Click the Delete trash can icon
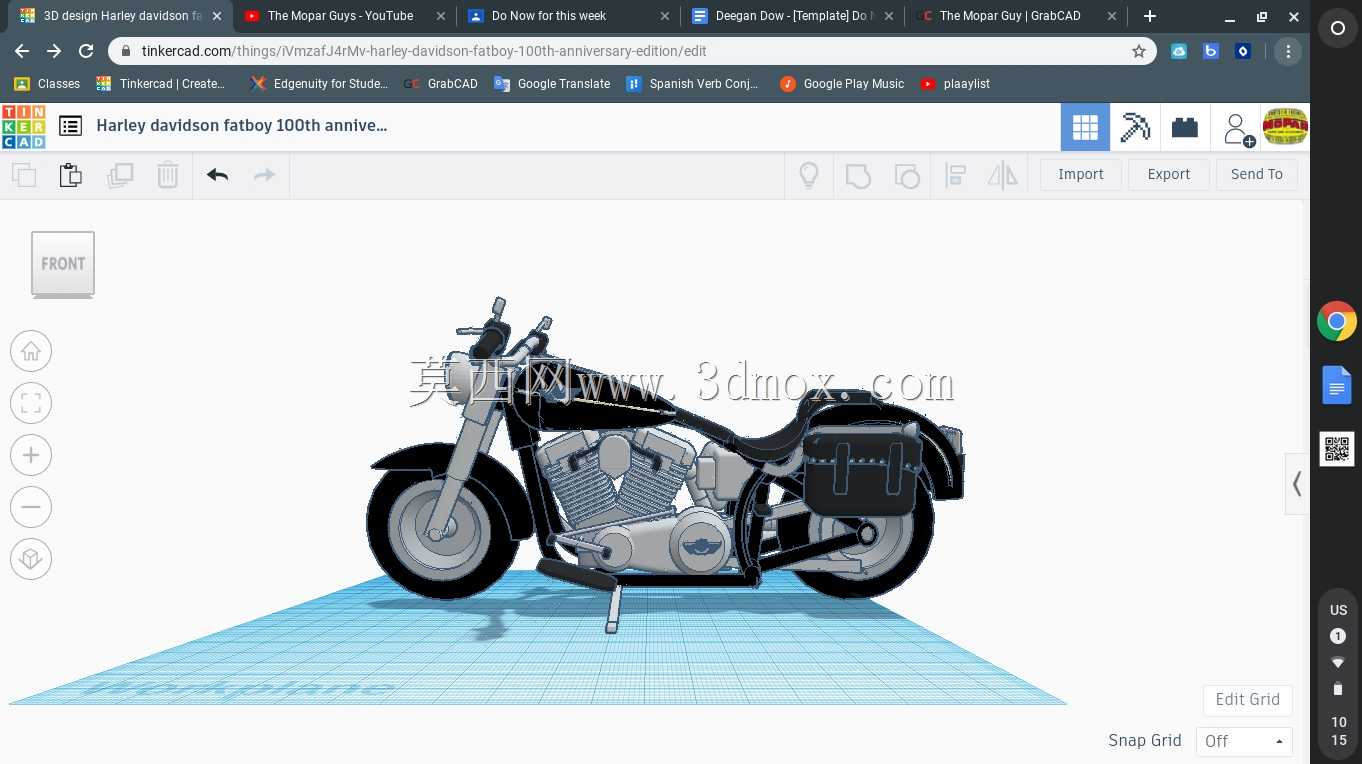1362x764 pixels. click(168, 175)
